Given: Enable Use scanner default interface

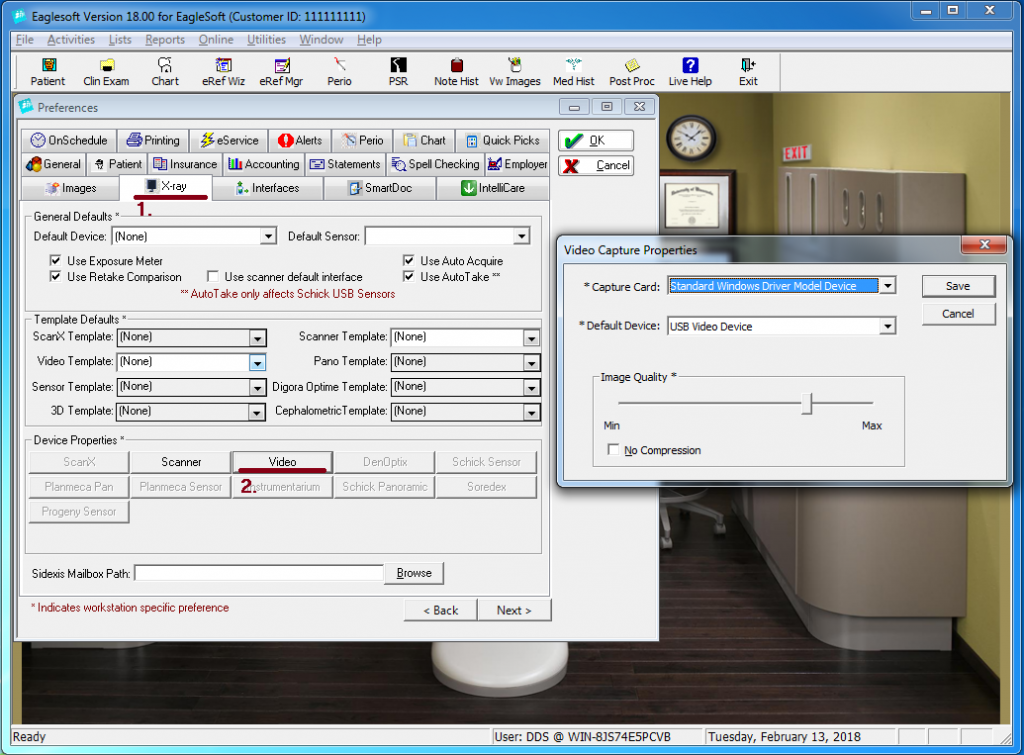Looking at the screenshot, I should click(x=214, y=277).
